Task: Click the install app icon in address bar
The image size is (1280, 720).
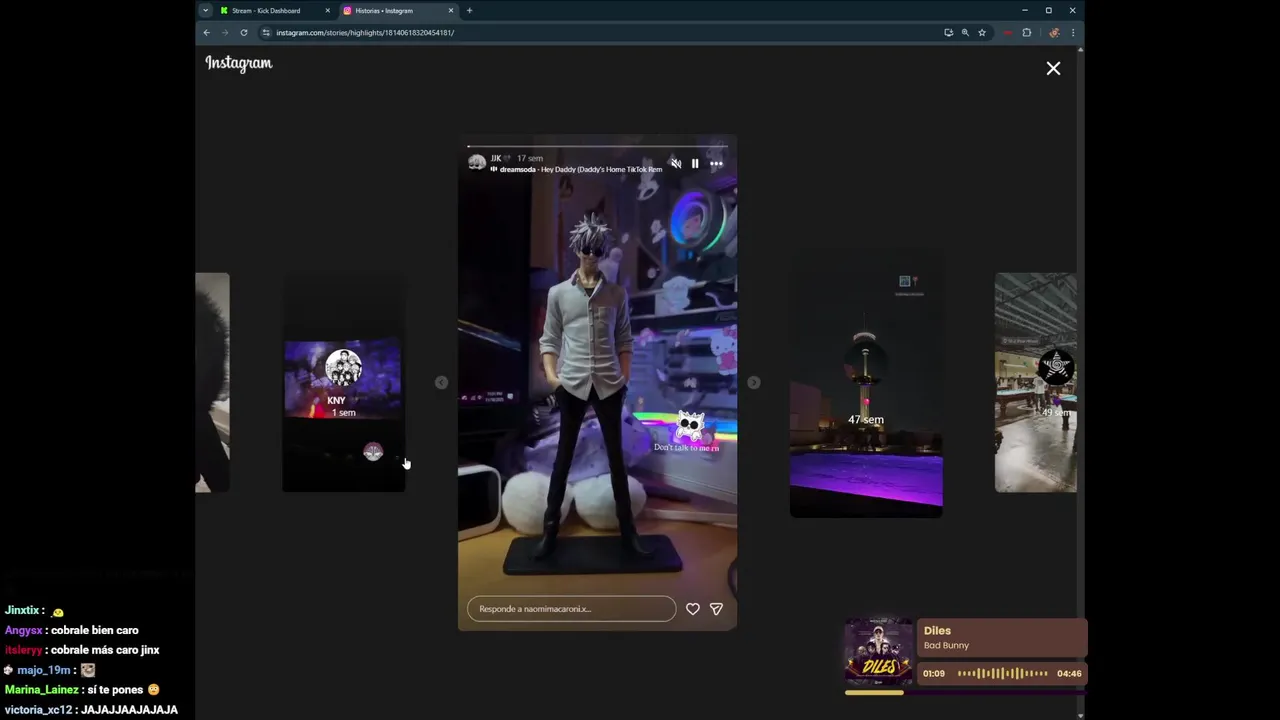Action: pos(948,32)
